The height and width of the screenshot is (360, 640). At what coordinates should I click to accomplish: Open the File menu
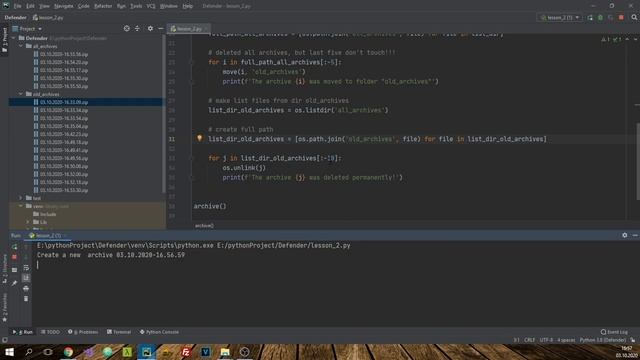point(18,6)
